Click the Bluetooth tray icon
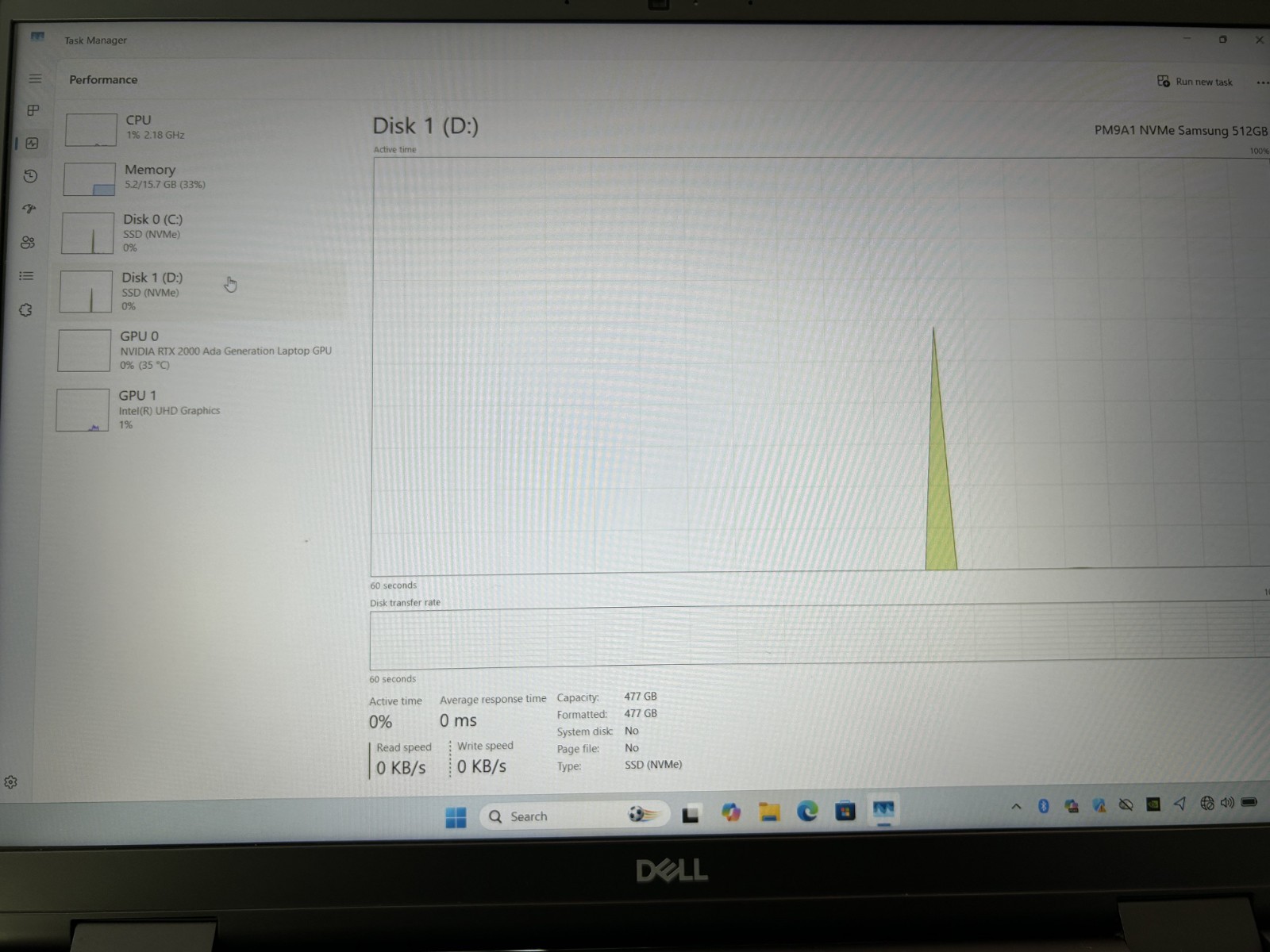1270x952 pixels. coord(1044,805)
